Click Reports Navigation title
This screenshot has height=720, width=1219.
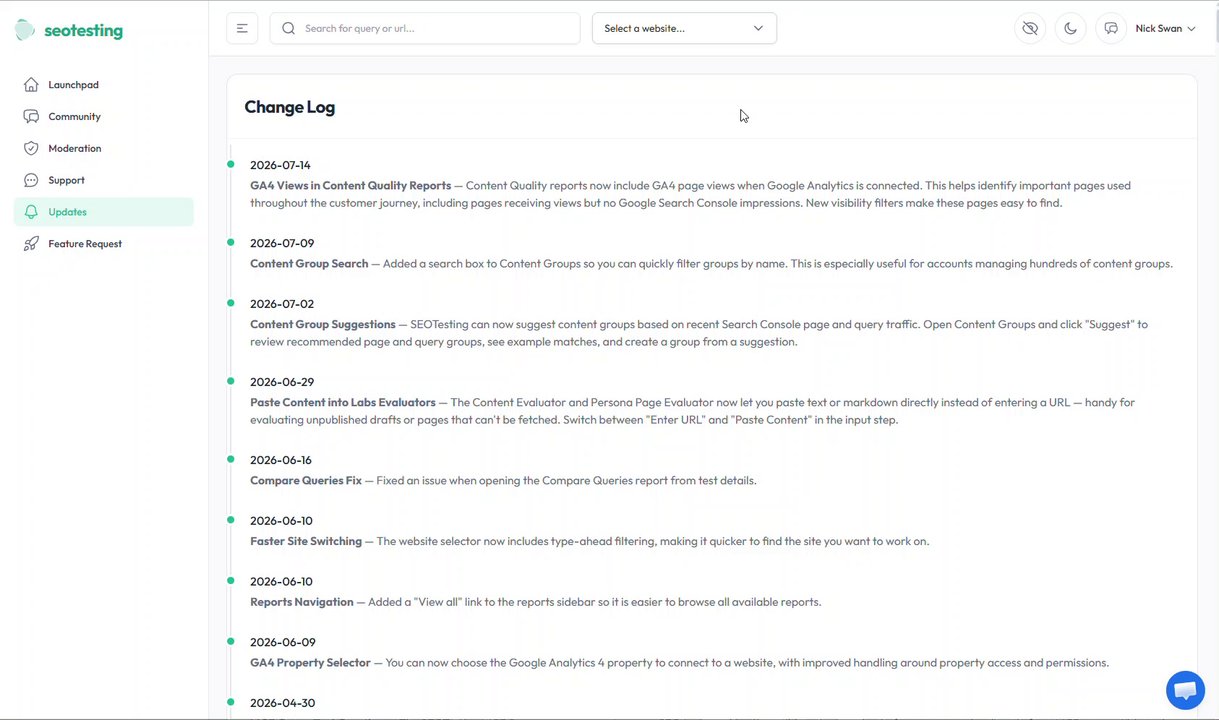pyautogui.click(x=302, y=602)
